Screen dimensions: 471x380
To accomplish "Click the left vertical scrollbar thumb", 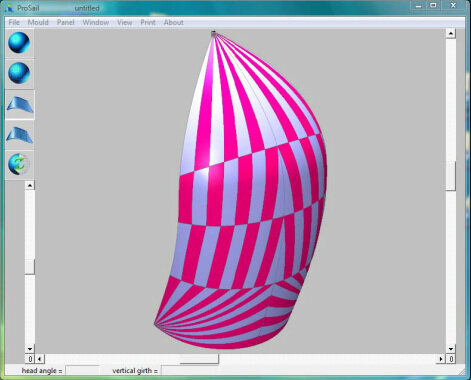I will pos(30,267).
